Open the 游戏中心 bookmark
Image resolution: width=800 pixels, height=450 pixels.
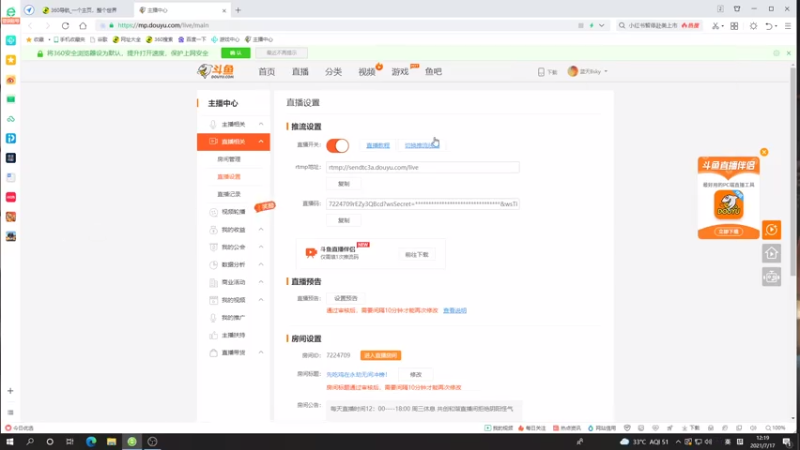pyautogui.click(x=225, y=39)
